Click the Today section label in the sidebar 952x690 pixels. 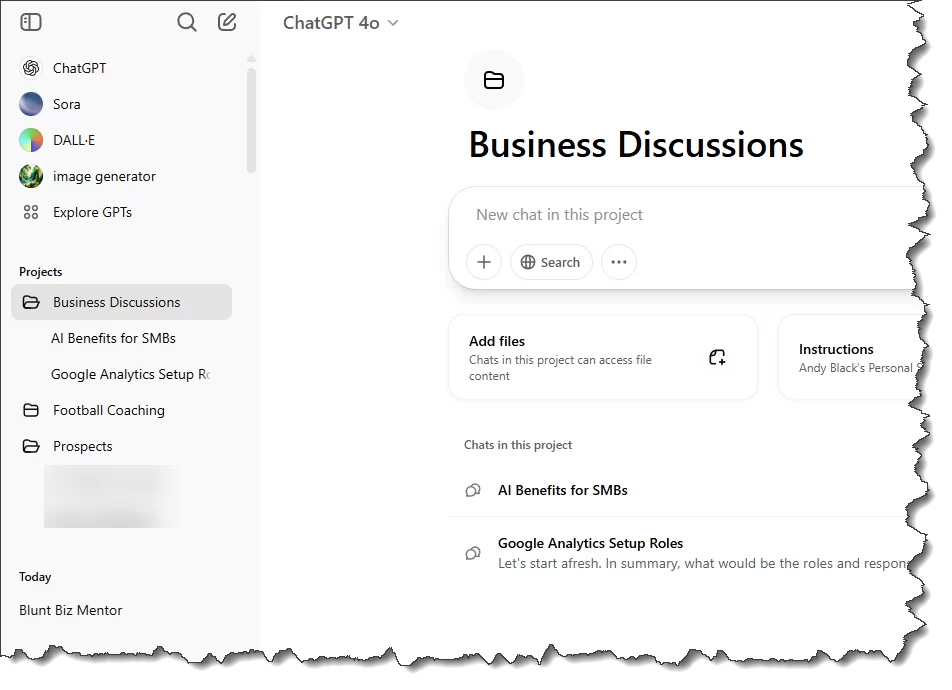click(35, 576)
